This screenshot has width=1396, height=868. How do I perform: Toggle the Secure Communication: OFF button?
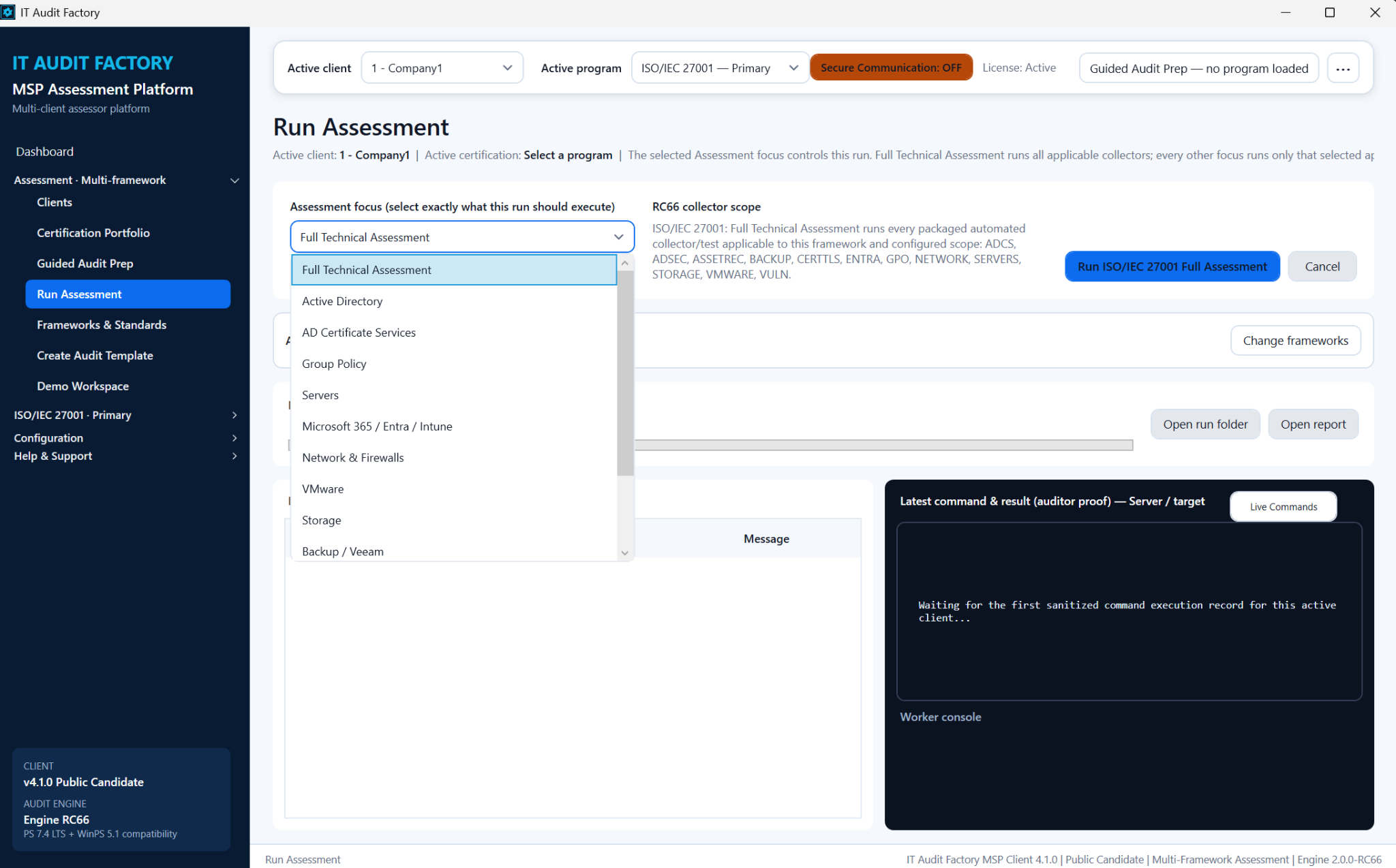891,67
